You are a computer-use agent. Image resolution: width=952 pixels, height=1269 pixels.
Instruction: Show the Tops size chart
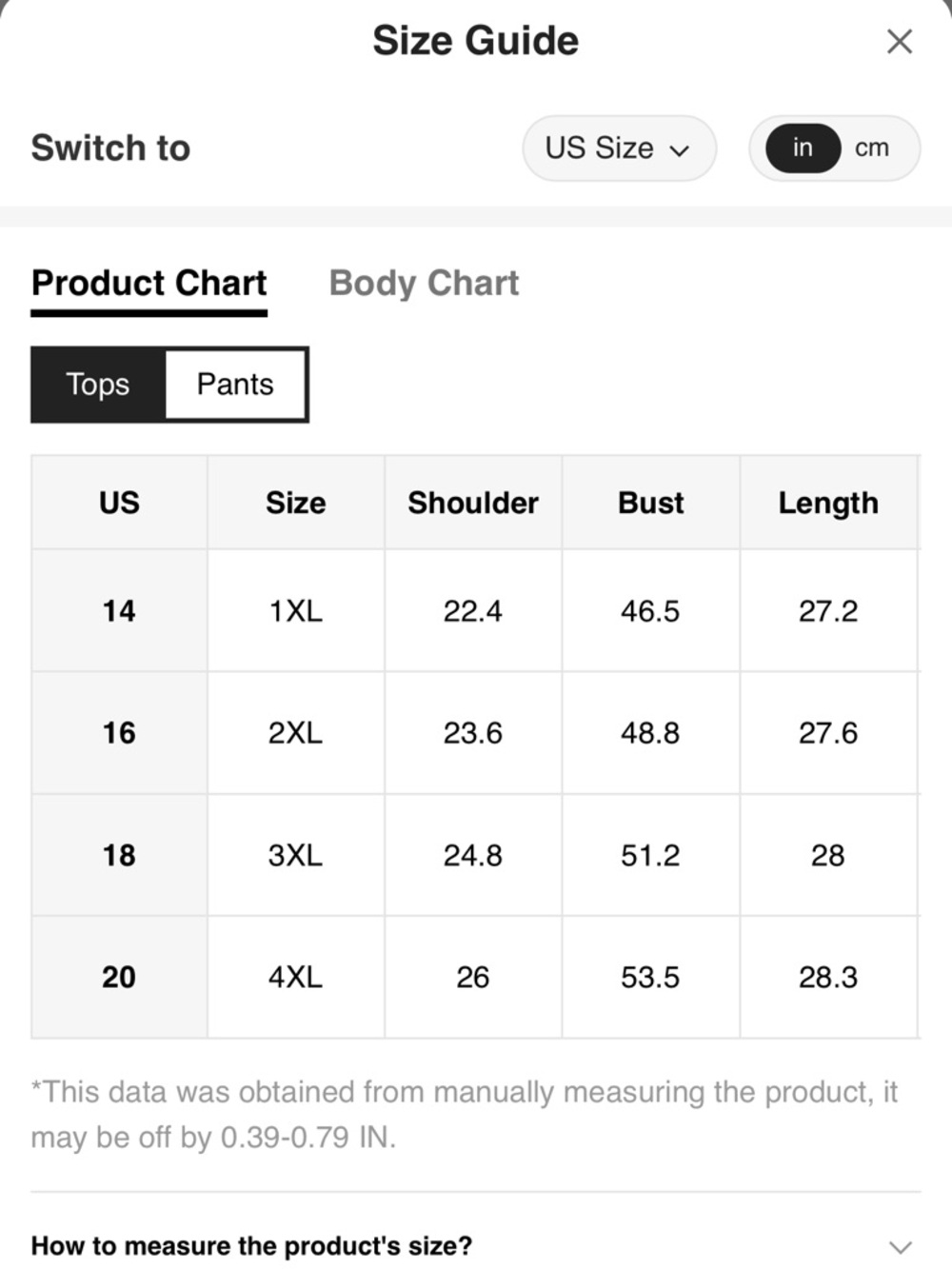[x=98, y=385]
